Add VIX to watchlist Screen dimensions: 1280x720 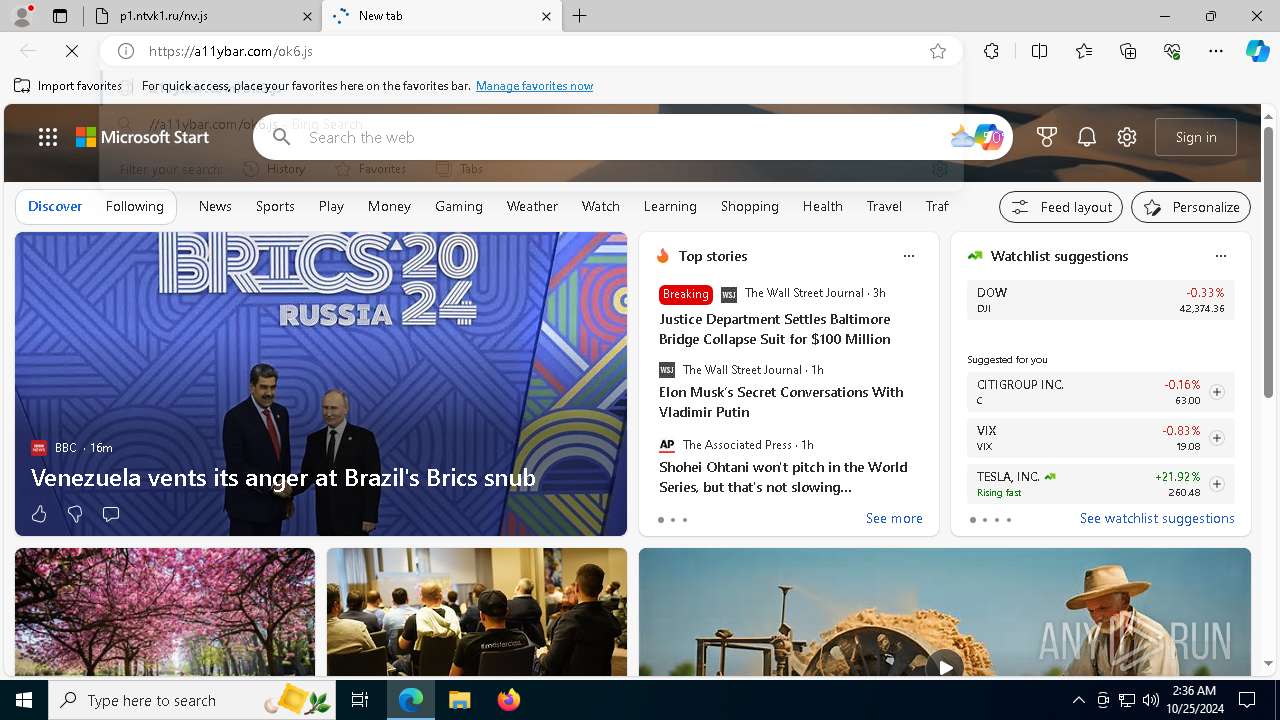point(1217,438)
